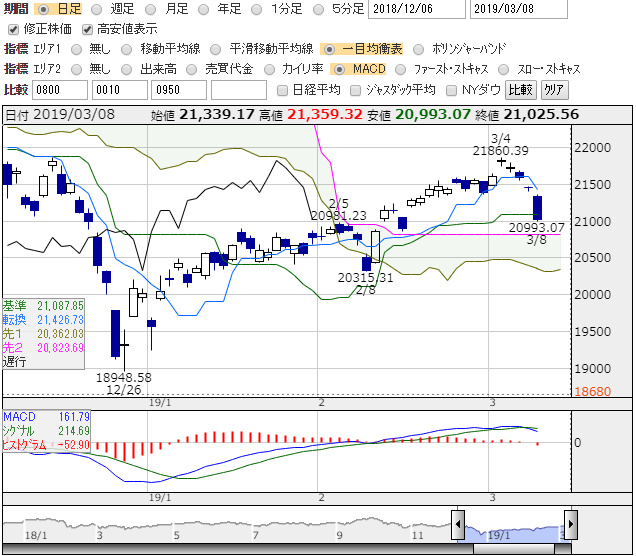Click the bottom horizontal scrollbar thumb

[514, 549]
